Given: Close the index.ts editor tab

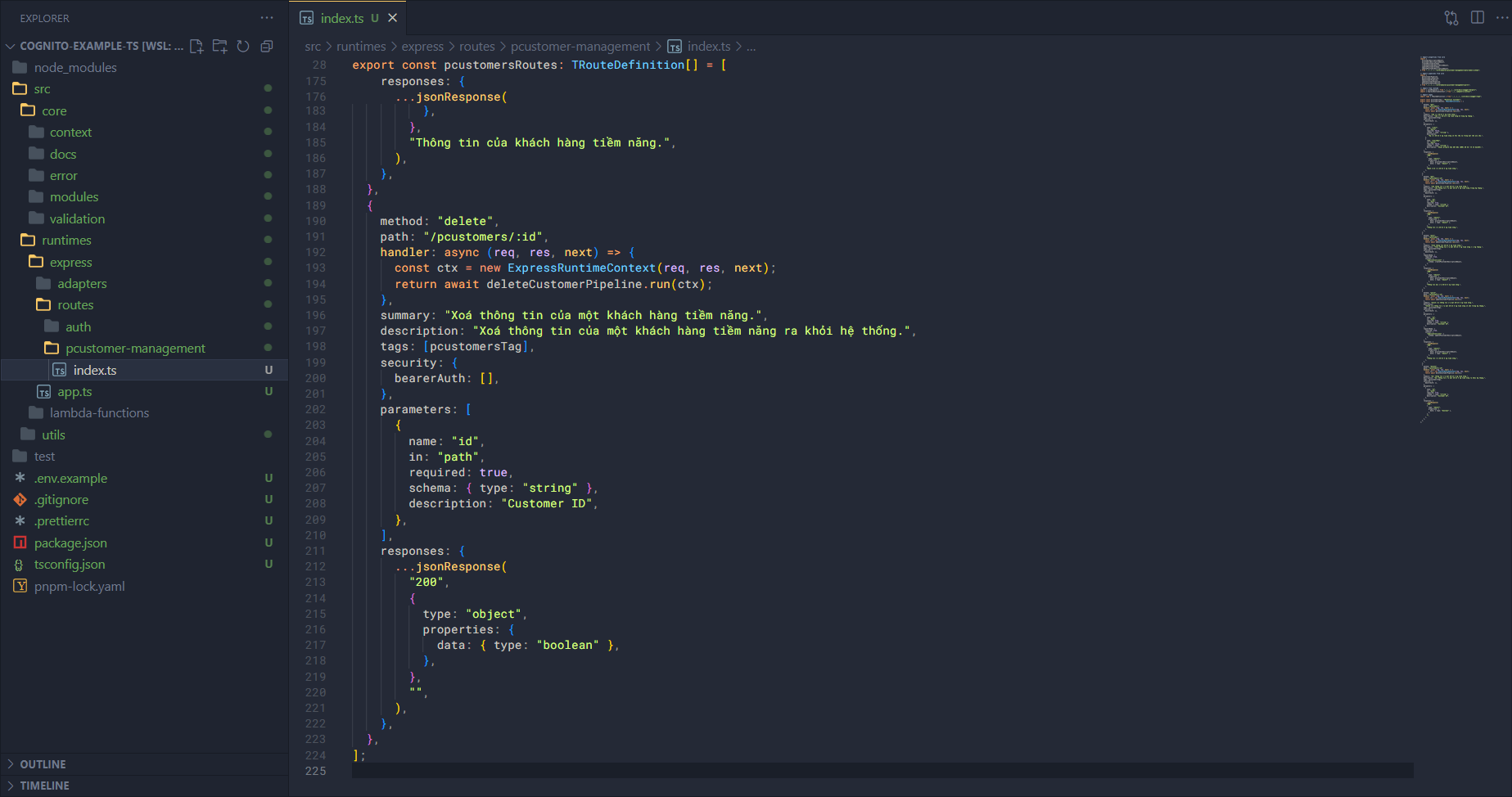Looking at the screenshot, I should click(393, 18).
